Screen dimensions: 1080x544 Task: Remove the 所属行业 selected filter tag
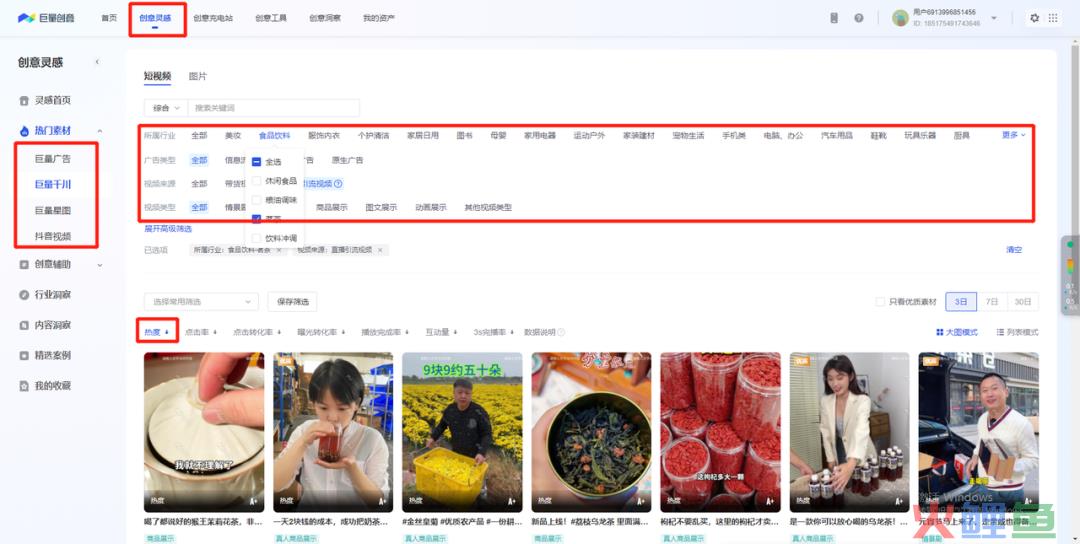coord(279,250)
